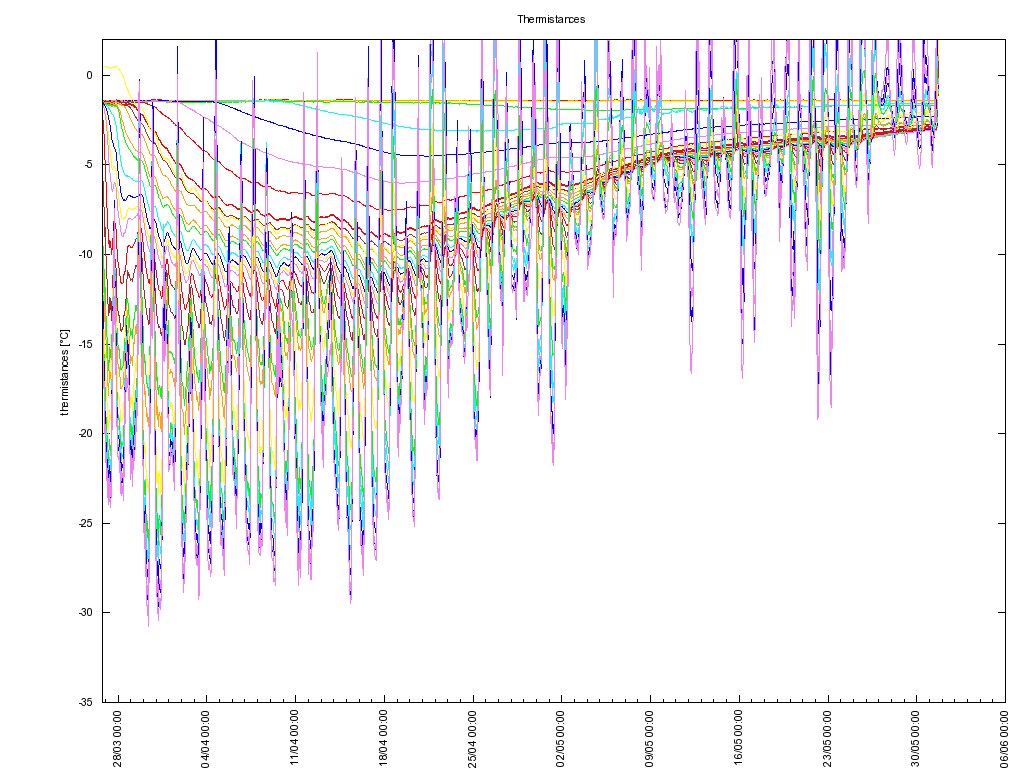Click the 0 label on y-axis
The width and height of the screenshot is (1024, 768).
(x=89, y=75)
